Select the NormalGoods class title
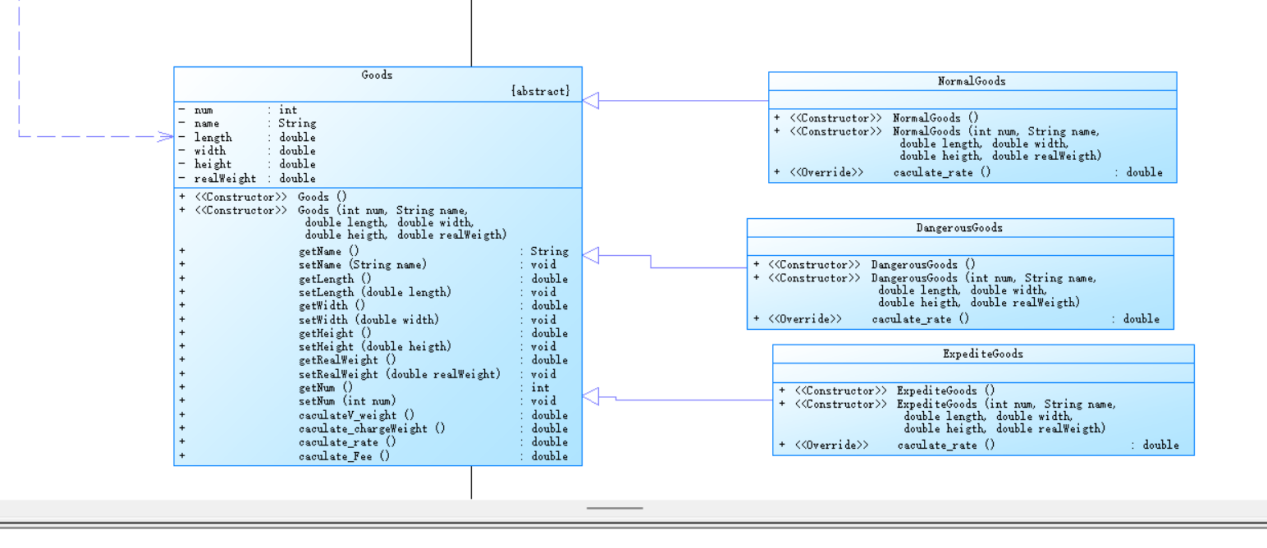 [972, 81]
